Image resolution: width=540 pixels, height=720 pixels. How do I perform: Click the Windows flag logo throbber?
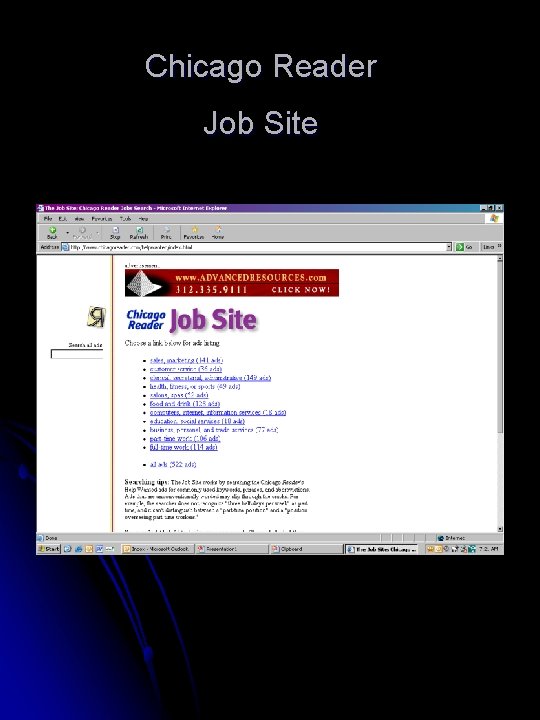coord(494,219)
